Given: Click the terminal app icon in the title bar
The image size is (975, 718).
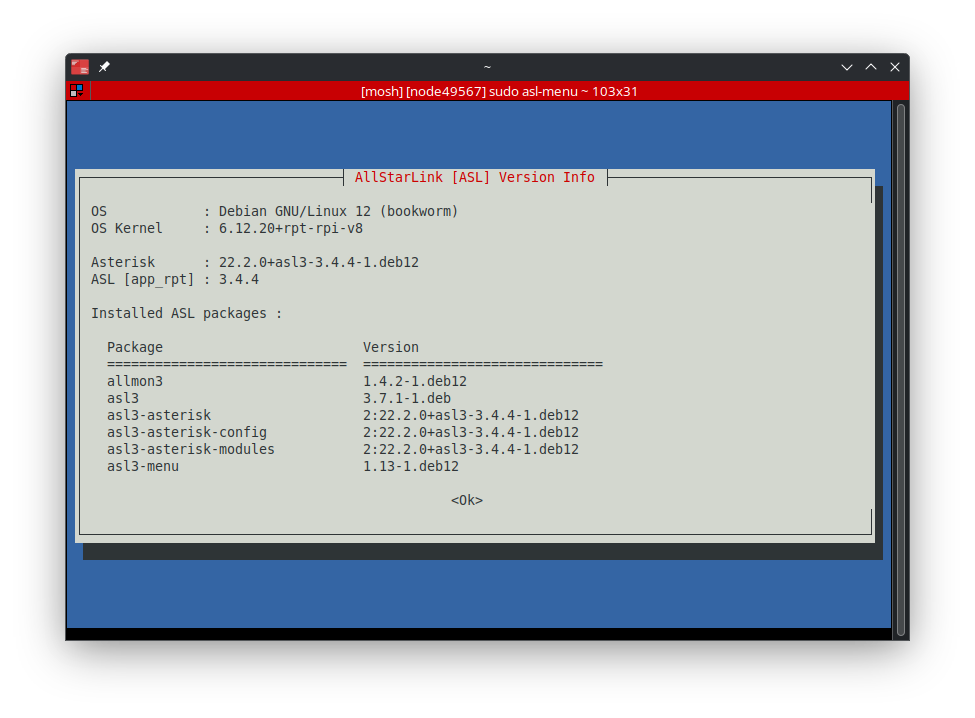Looking at the screenshot, I should (x=80, y=67).
